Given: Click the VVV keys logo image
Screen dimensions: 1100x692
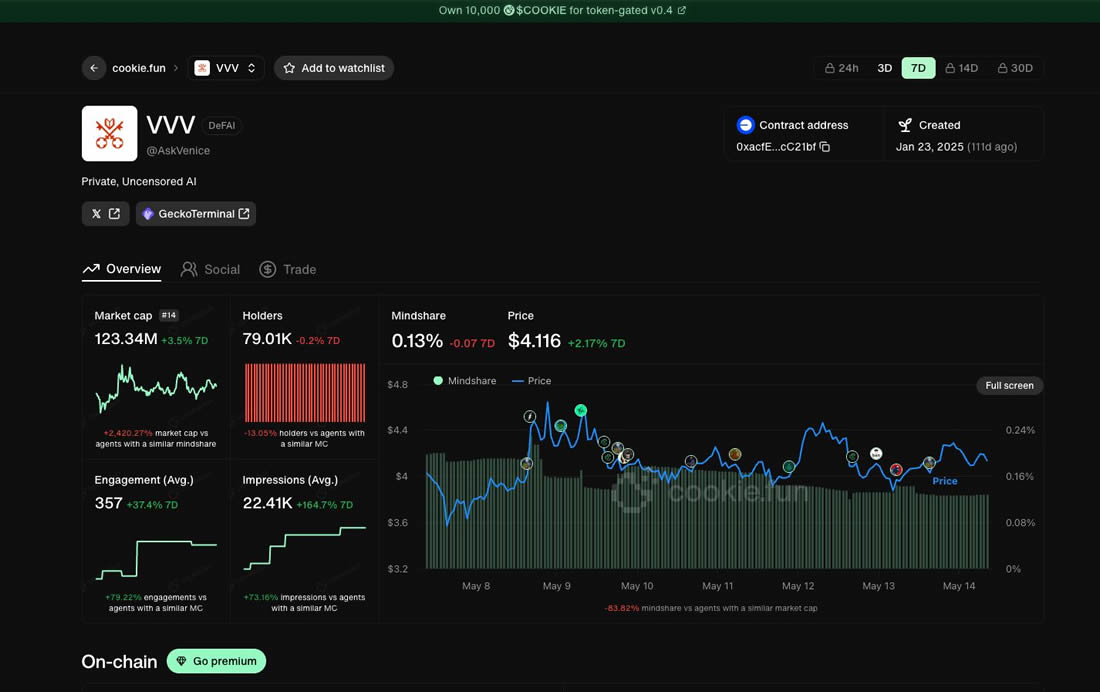Looking at the screenshot, I should coord(109,133).
